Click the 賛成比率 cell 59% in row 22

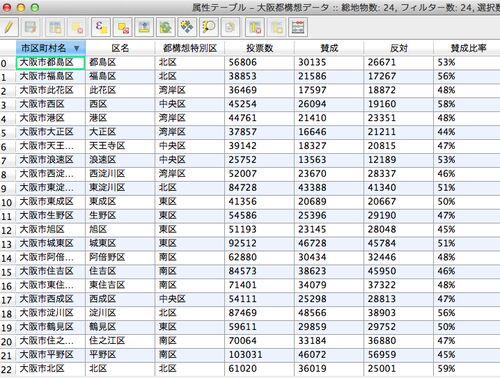coord(467,369)
